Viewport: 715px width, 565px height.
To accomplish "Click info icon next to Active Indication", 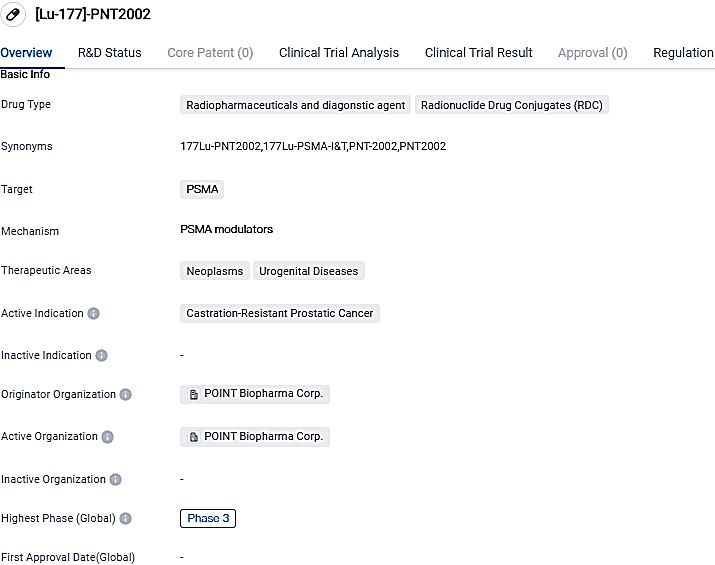I will [x=94, y=314].
